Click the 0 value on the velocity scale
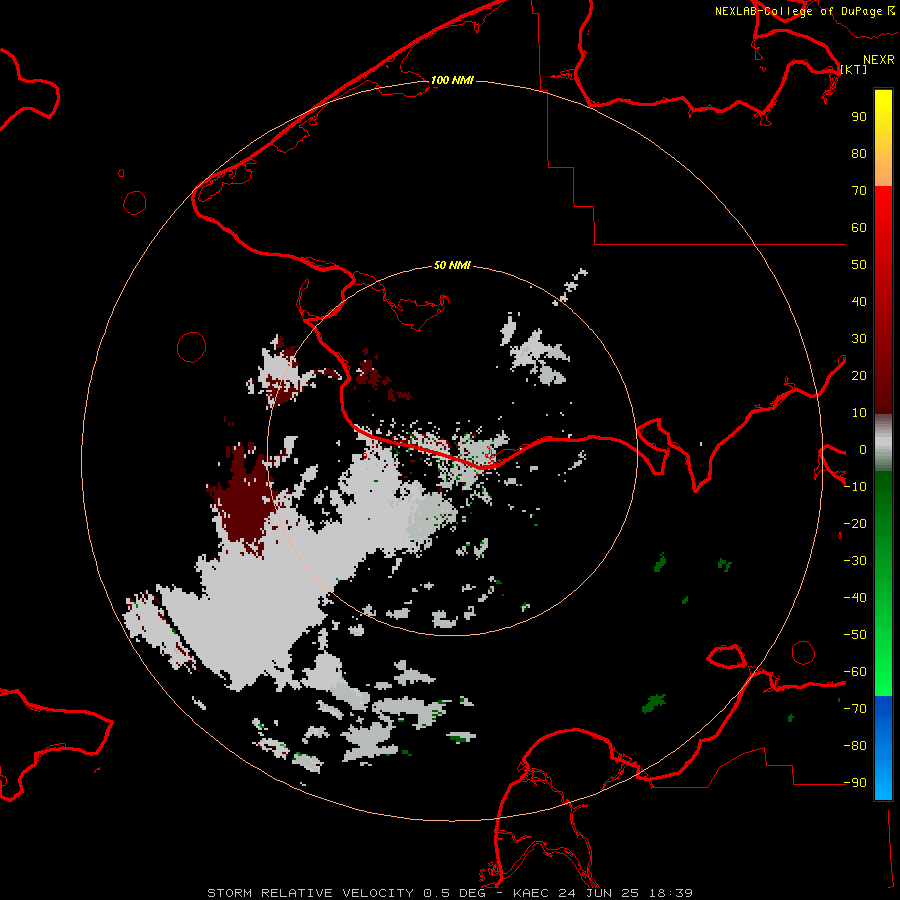The height and width of the screenshot is (900, 900). 862,449
